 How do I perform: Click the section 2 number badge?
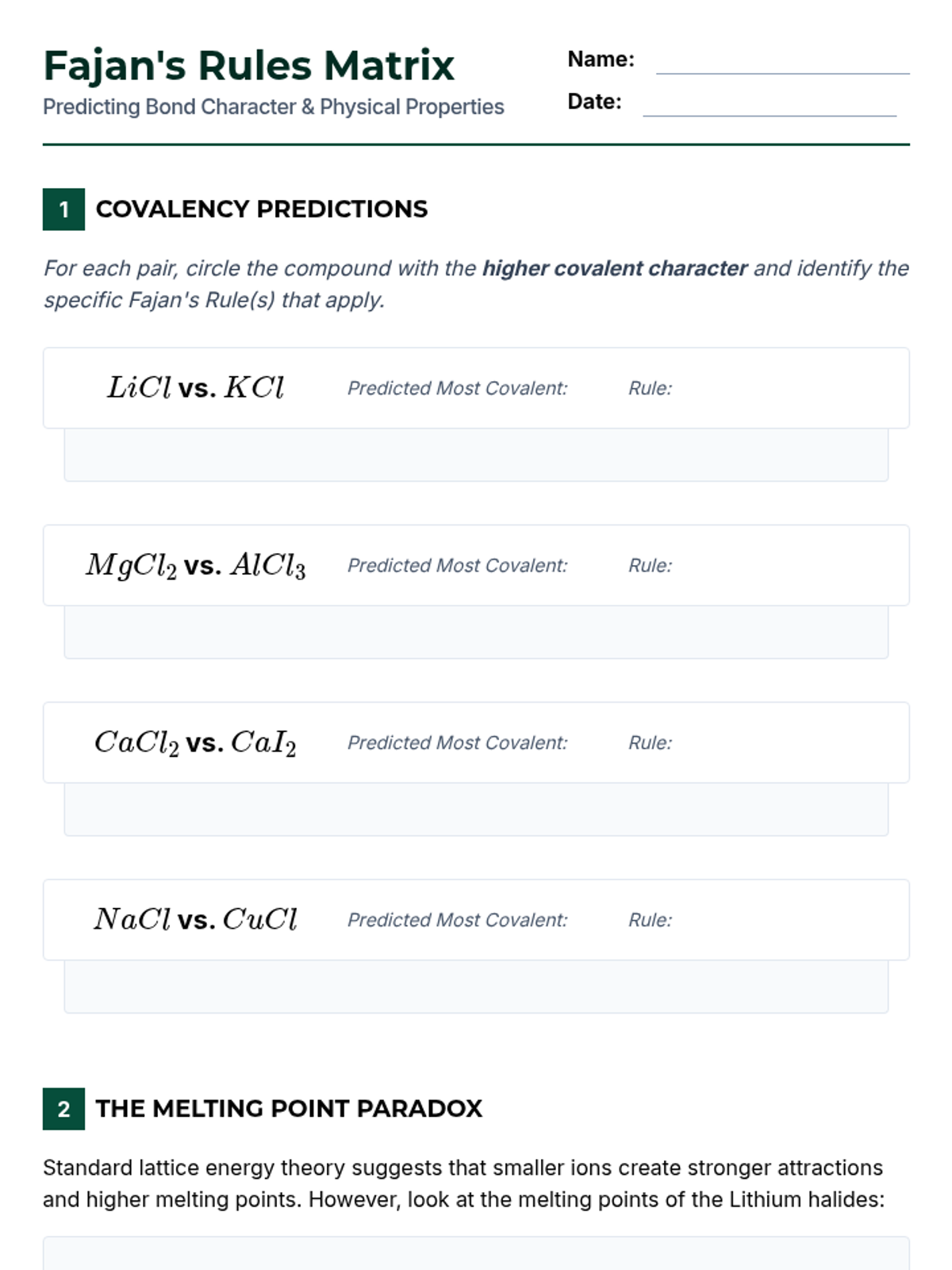coord(63,1109)
